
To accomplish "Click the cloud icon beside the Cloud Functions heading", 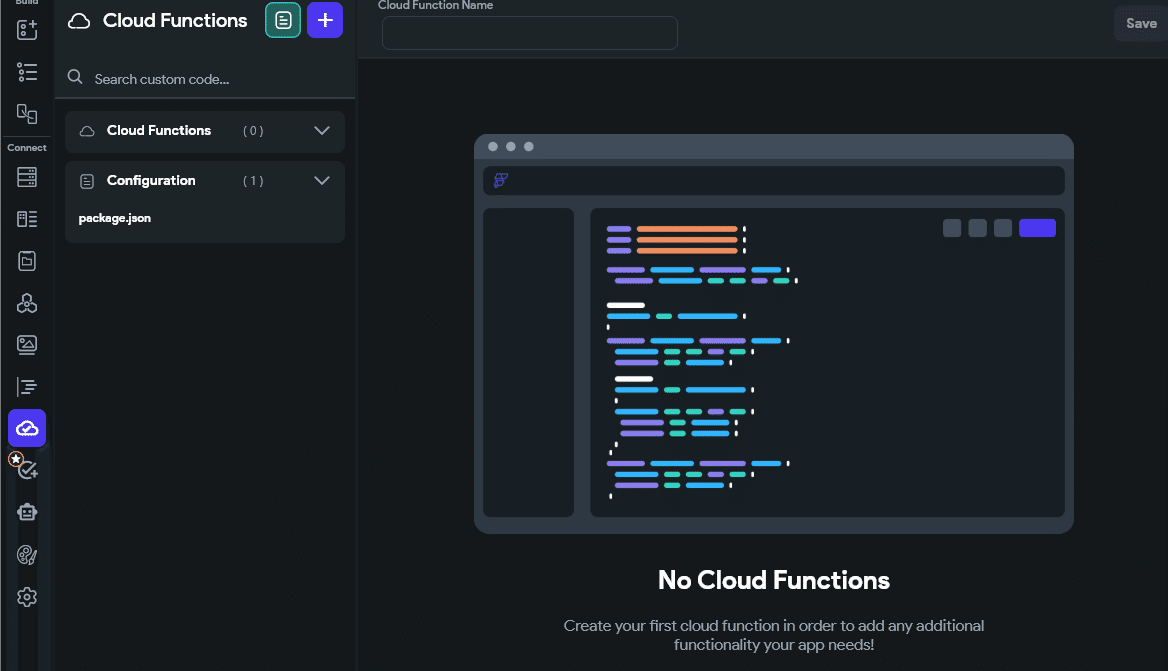I will tap(78, 20).
